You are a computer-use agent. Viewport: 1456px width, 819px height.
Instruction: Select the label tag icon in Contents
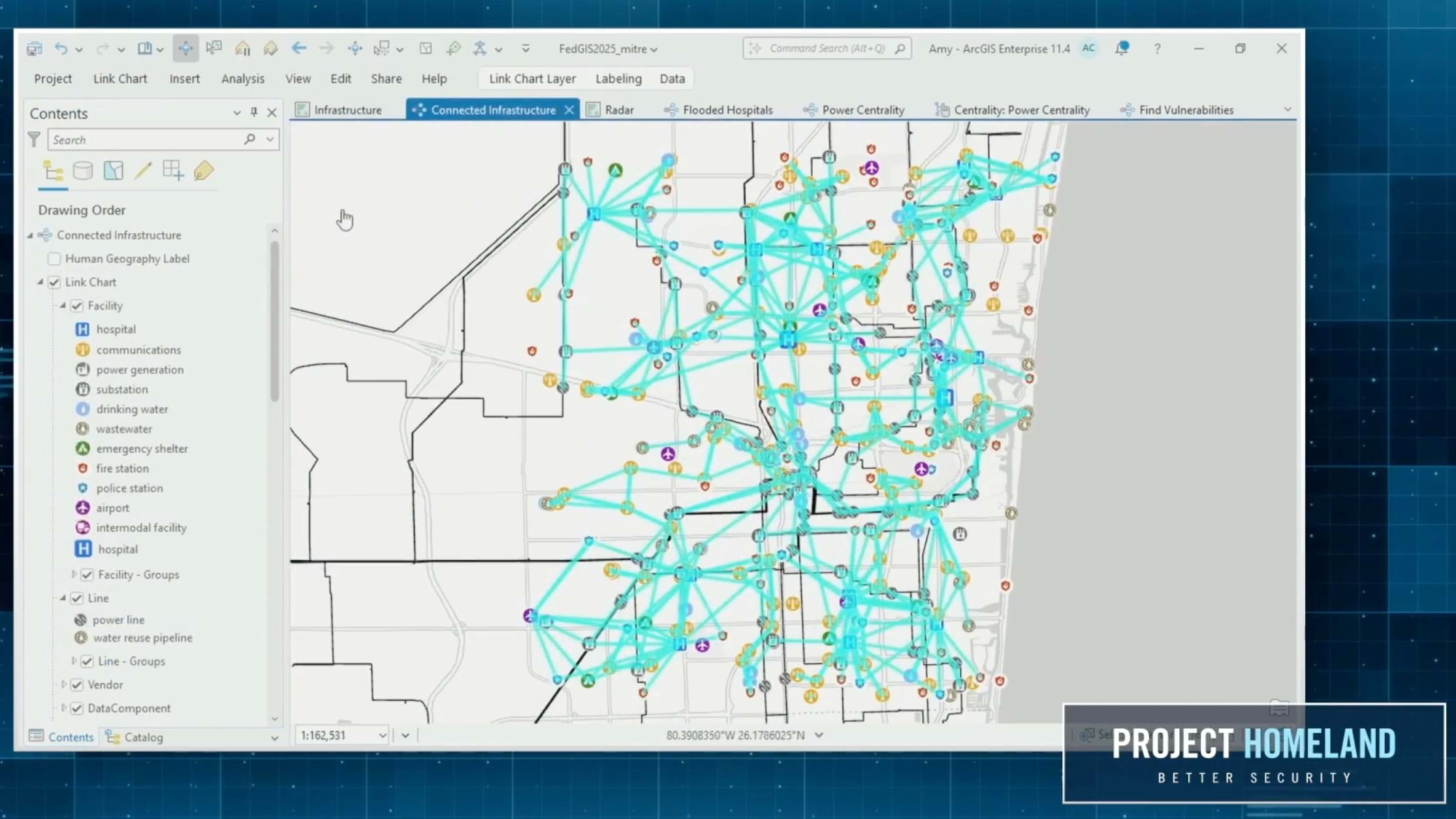tap(204, 171)
